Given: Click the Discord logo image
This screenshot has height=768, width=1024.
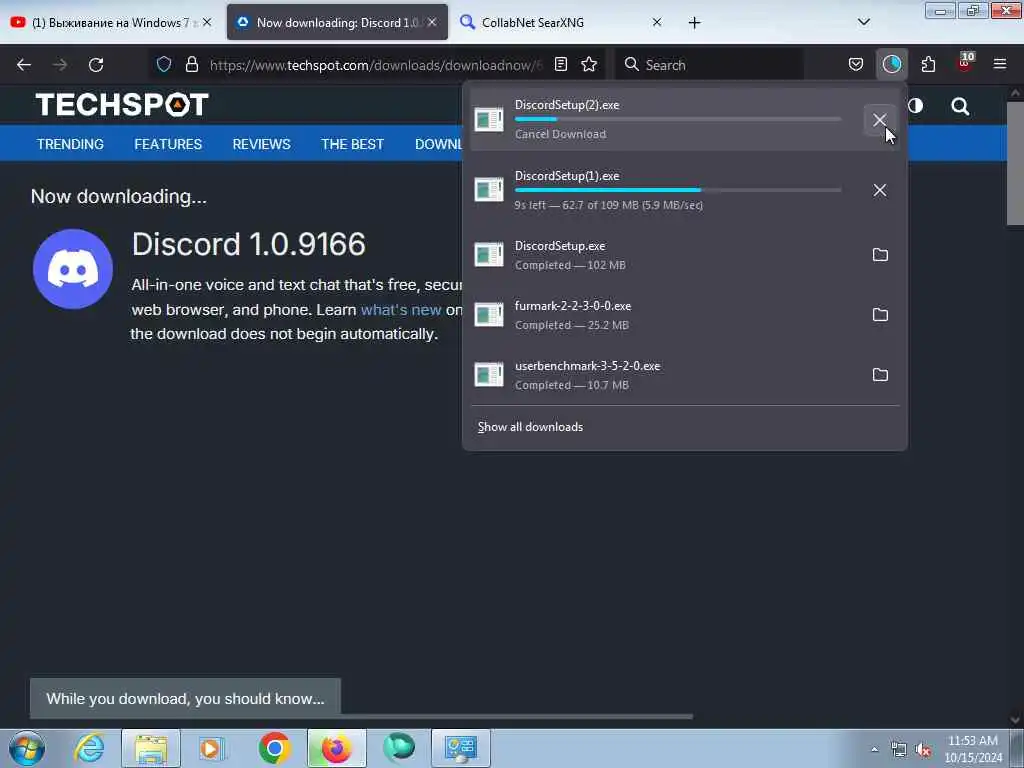Looking at the screenshot, I should (72, 268).
